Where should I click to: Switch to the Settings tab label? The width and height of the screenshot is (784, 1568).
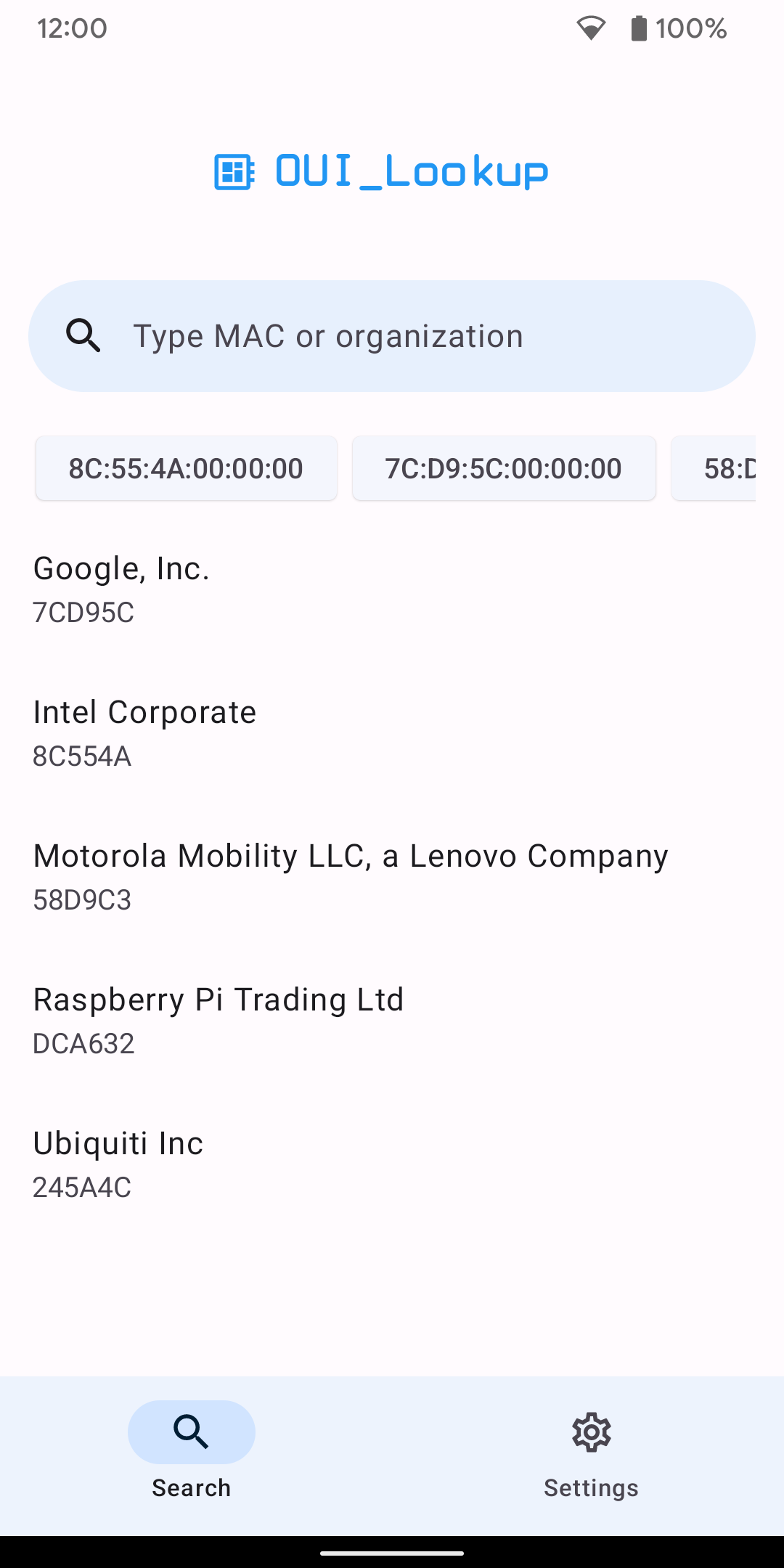(x=592, y=1488)
